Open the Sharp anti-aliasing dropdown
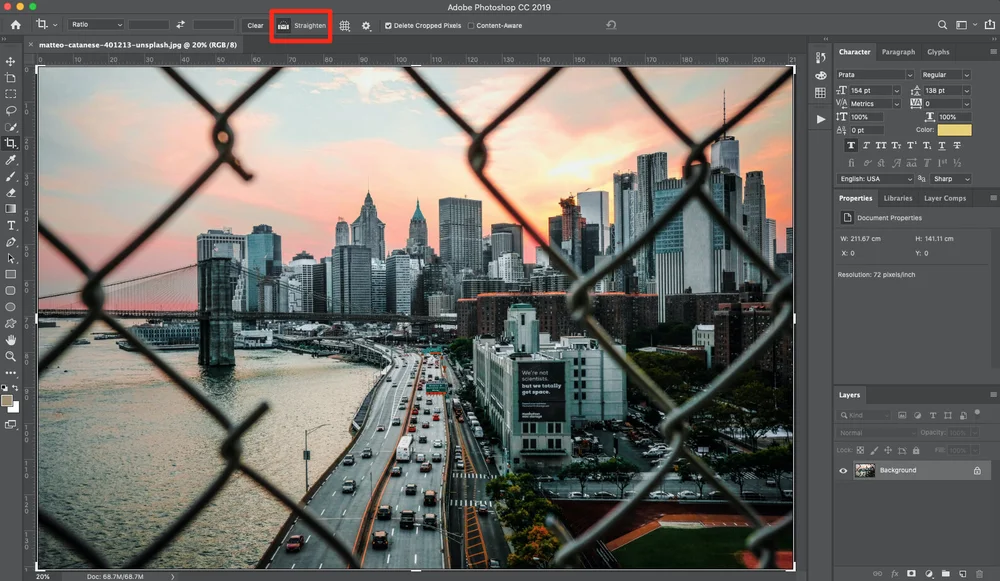Viewport: 1000px width, 581px height. pos(951,179)
